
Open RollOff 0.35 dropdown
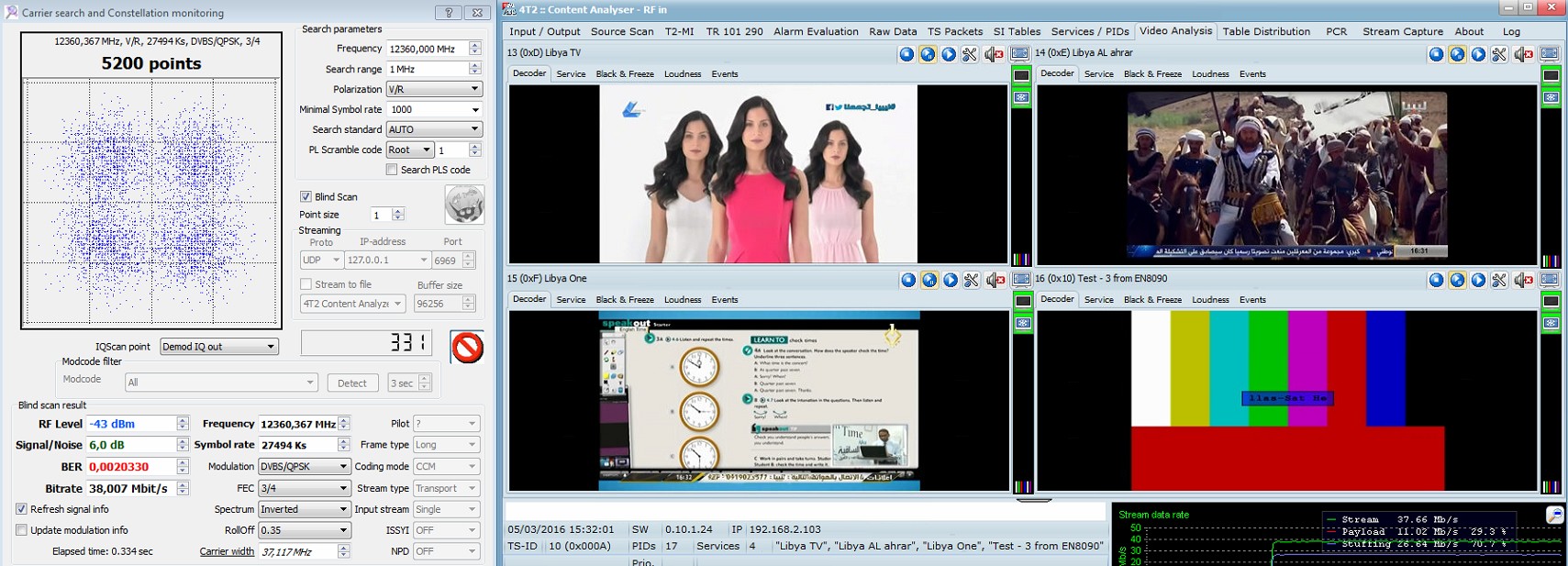[x=305, y=530]
